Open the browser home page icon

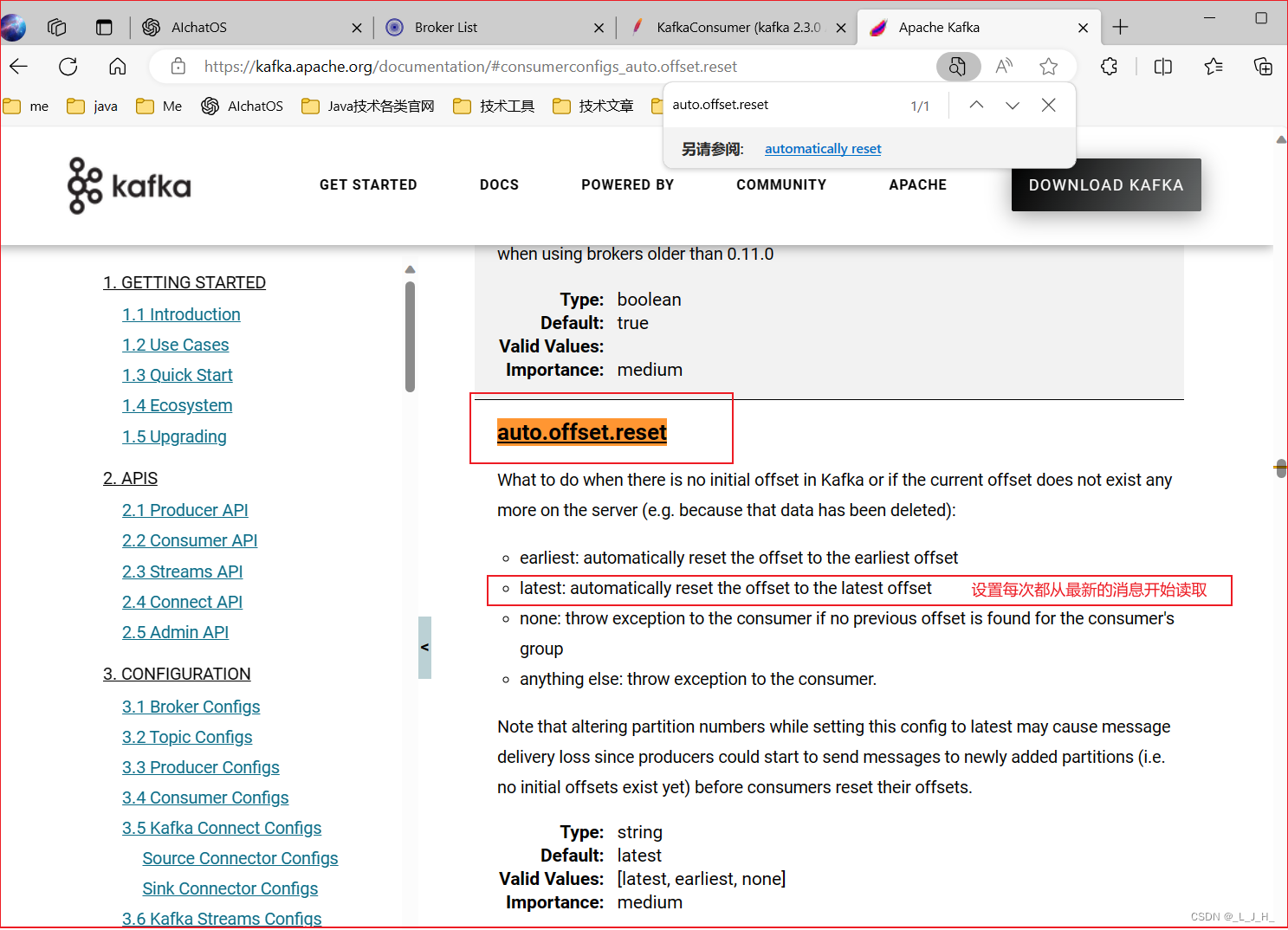[x=118, y=67]
